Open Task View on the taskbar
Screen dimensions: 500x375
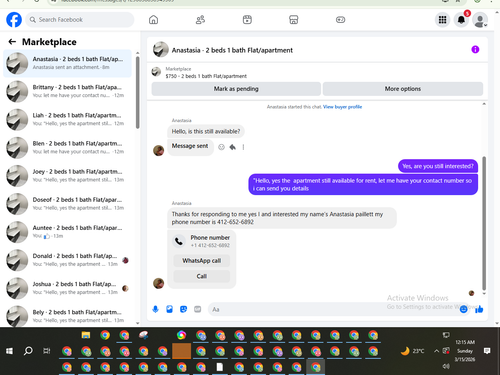point(47,351)
